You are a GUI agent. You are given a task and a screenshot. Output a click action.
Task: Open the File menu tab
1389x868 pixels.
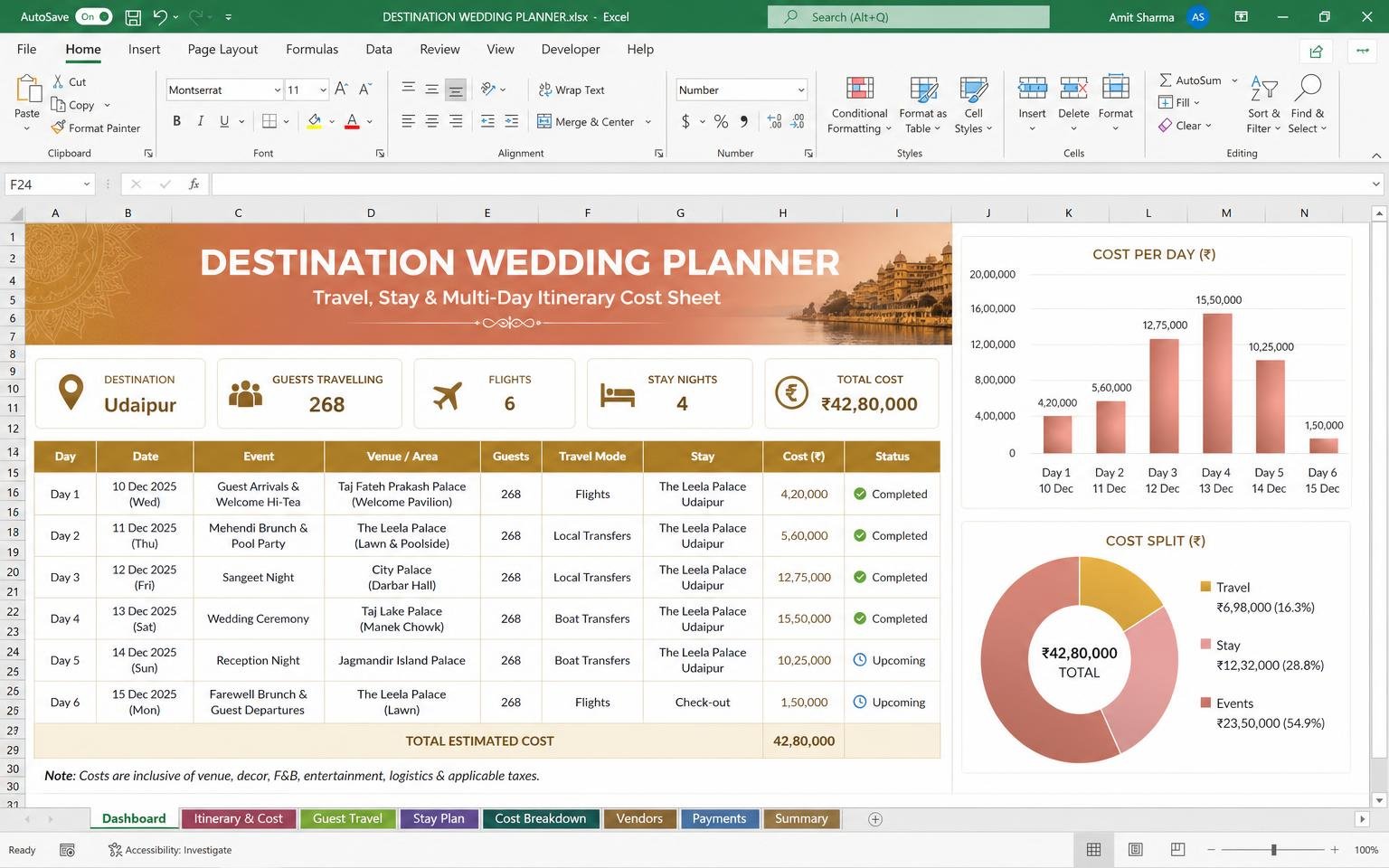click(x=27, y=49)
